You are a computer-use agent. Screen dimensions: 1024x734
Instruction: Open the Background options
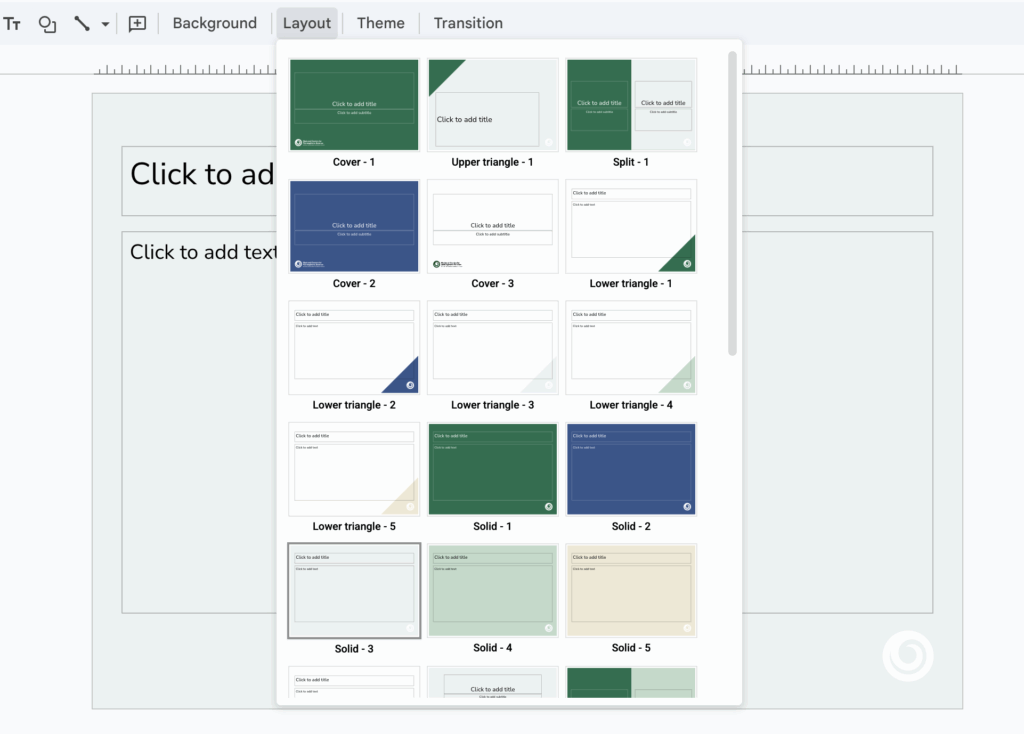[214, 23]
